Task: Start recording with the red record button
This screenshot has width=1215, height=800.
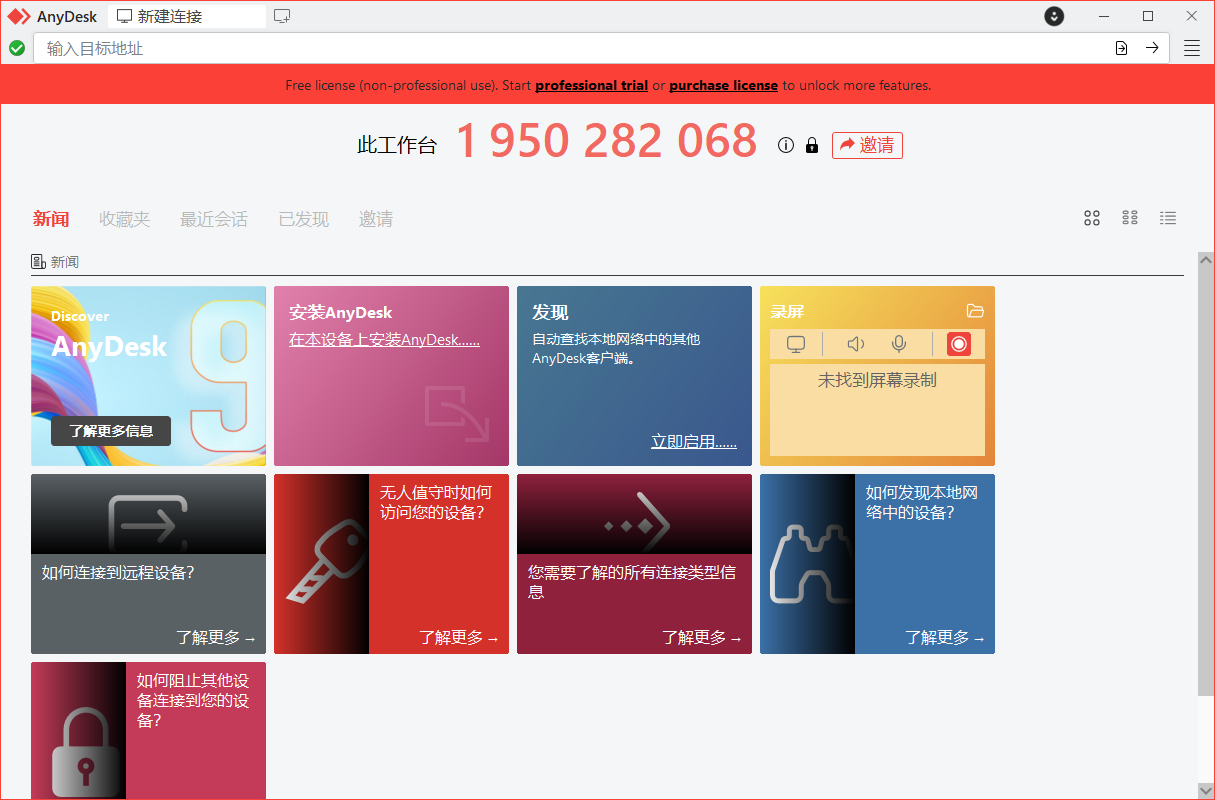Action: pyautogui.click(x=959, y=344)
